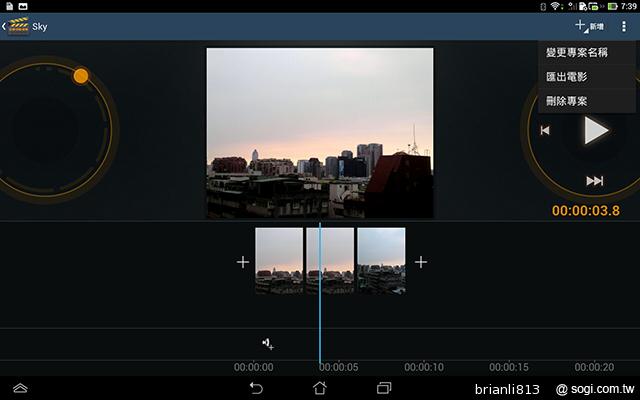Tap the second notification icon in status bar
This screenshot has height=400, width=640.
[x=23, y=6]
